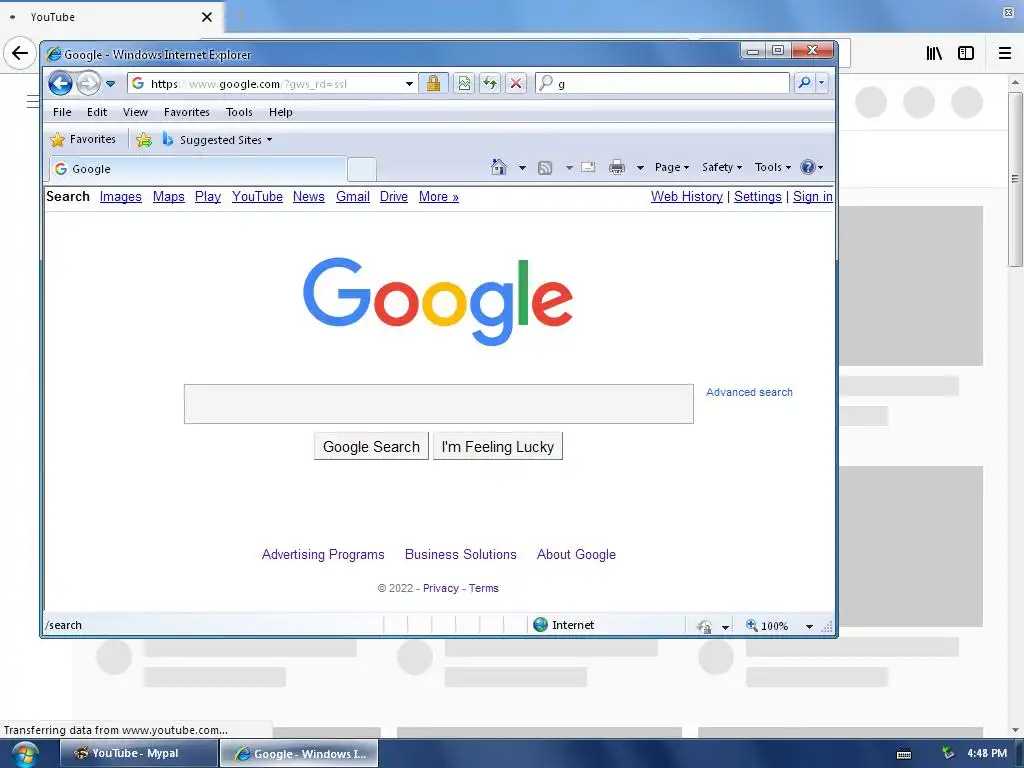Click the Print icon
Image resolution: width=1024 pixels, height=768 pixels.
pos(616,168)
